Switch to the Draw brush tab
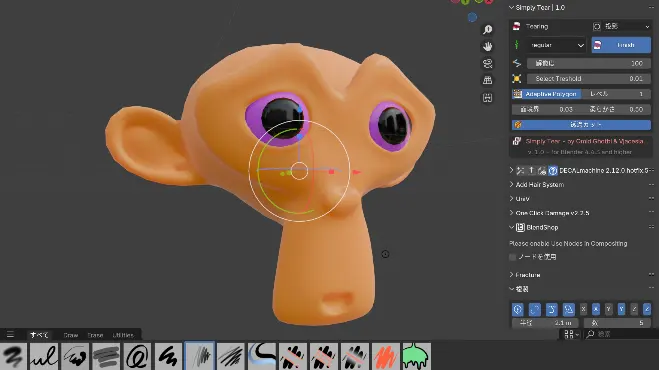Screen dimensions: 659x370 click(71, 335)
